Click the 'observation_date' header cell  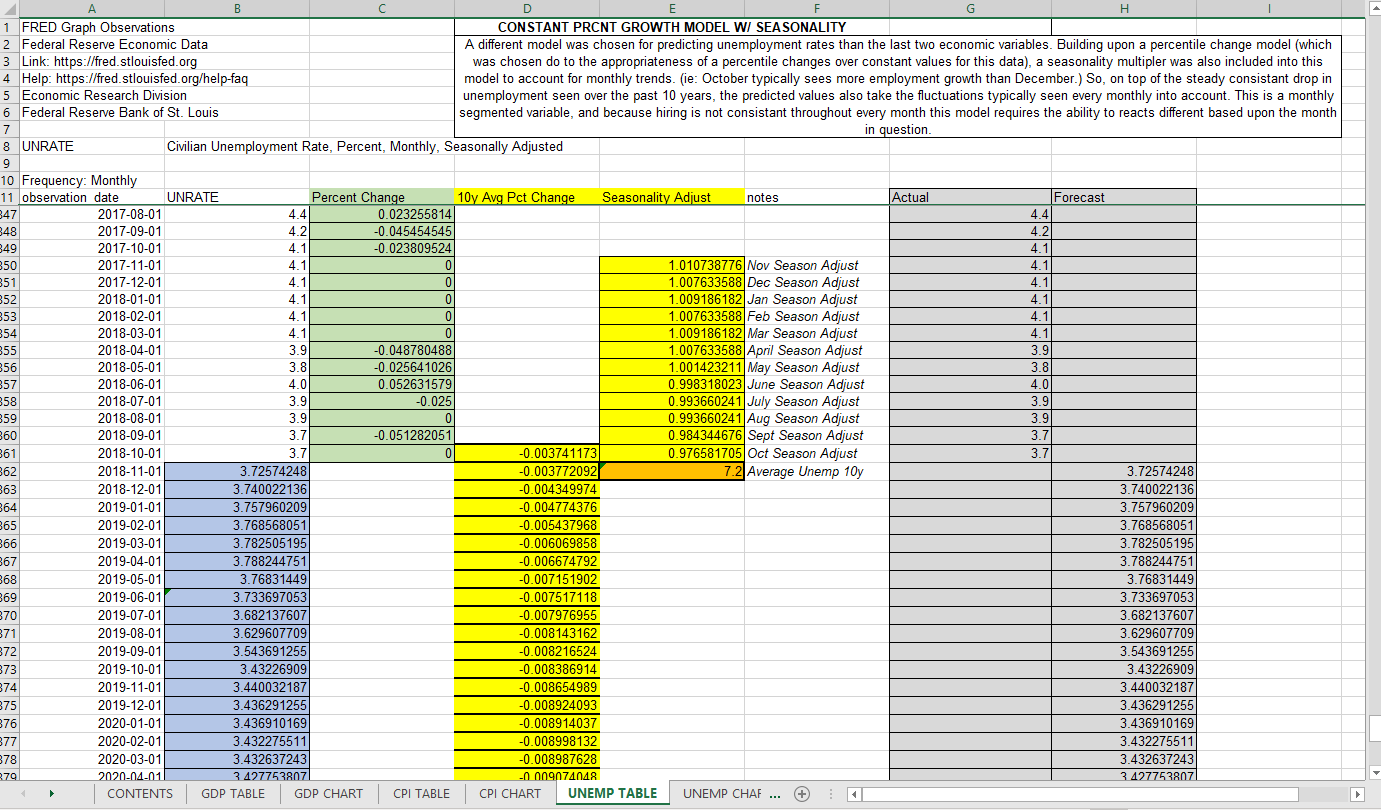tap(92, 197)
